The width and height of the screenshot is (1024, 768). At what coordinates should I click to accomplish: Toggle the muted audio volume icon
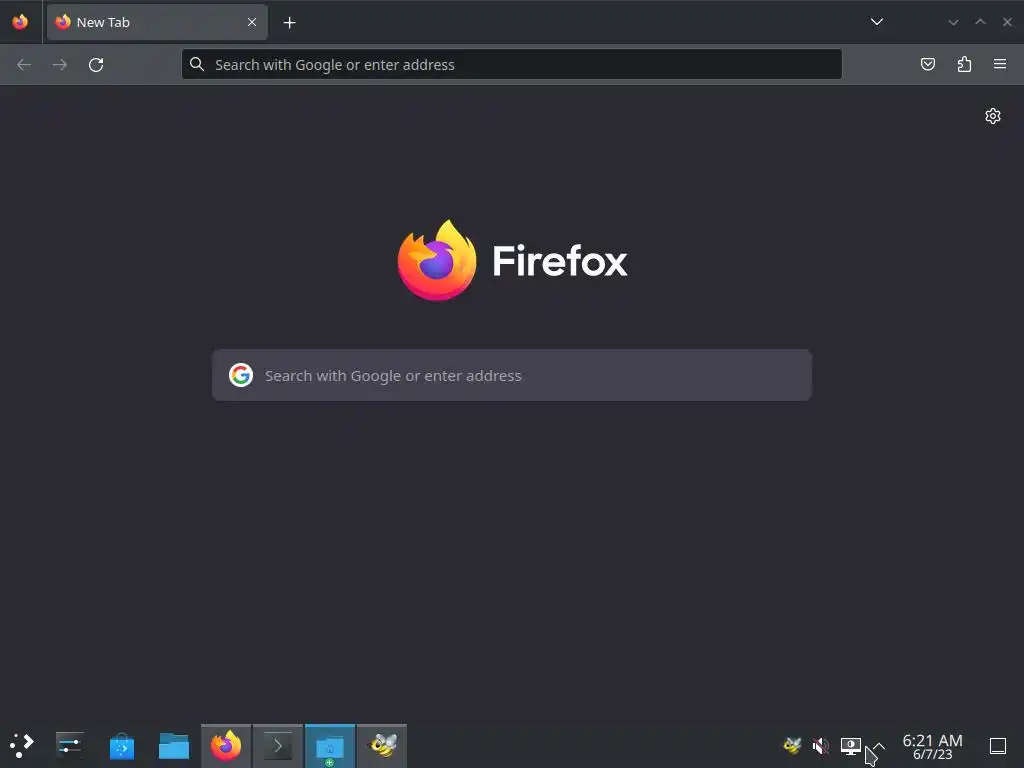point(821,745)
